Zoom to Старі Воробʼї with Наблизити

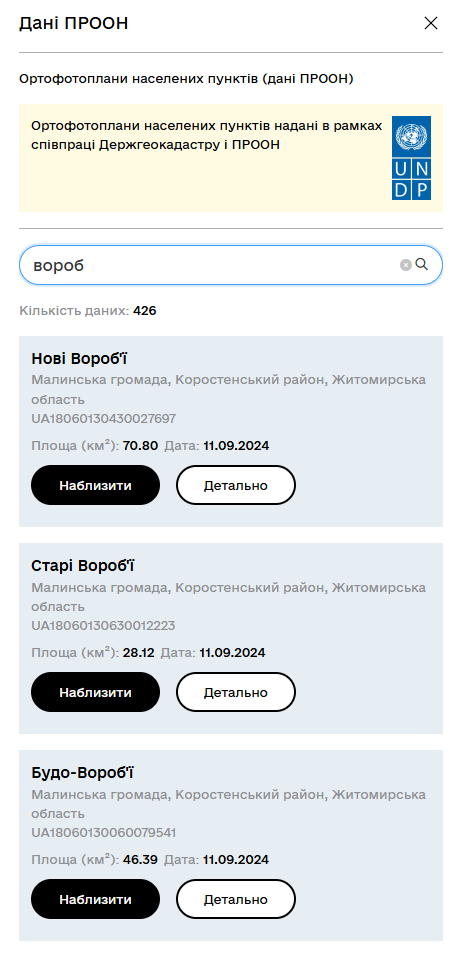coord(95,692)
